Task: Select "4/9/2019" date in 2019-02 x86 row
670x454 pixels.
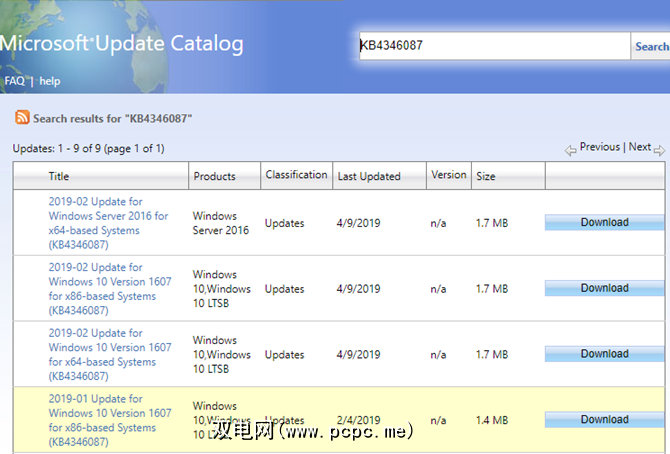Action: (x=358, y=289)
